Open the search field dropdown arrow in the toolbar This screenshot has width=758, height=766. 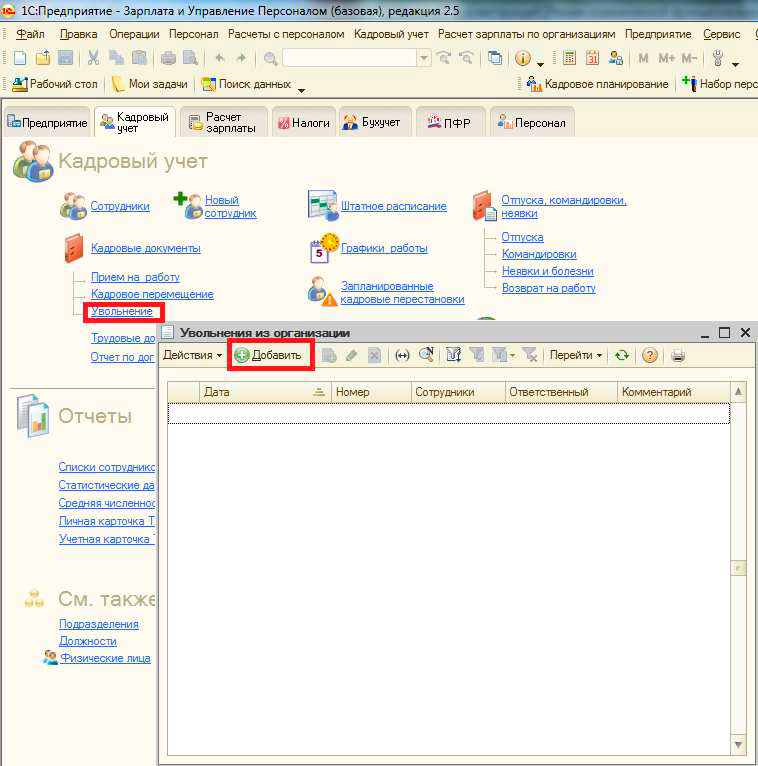pyautogui.click(x=424, y=59)
